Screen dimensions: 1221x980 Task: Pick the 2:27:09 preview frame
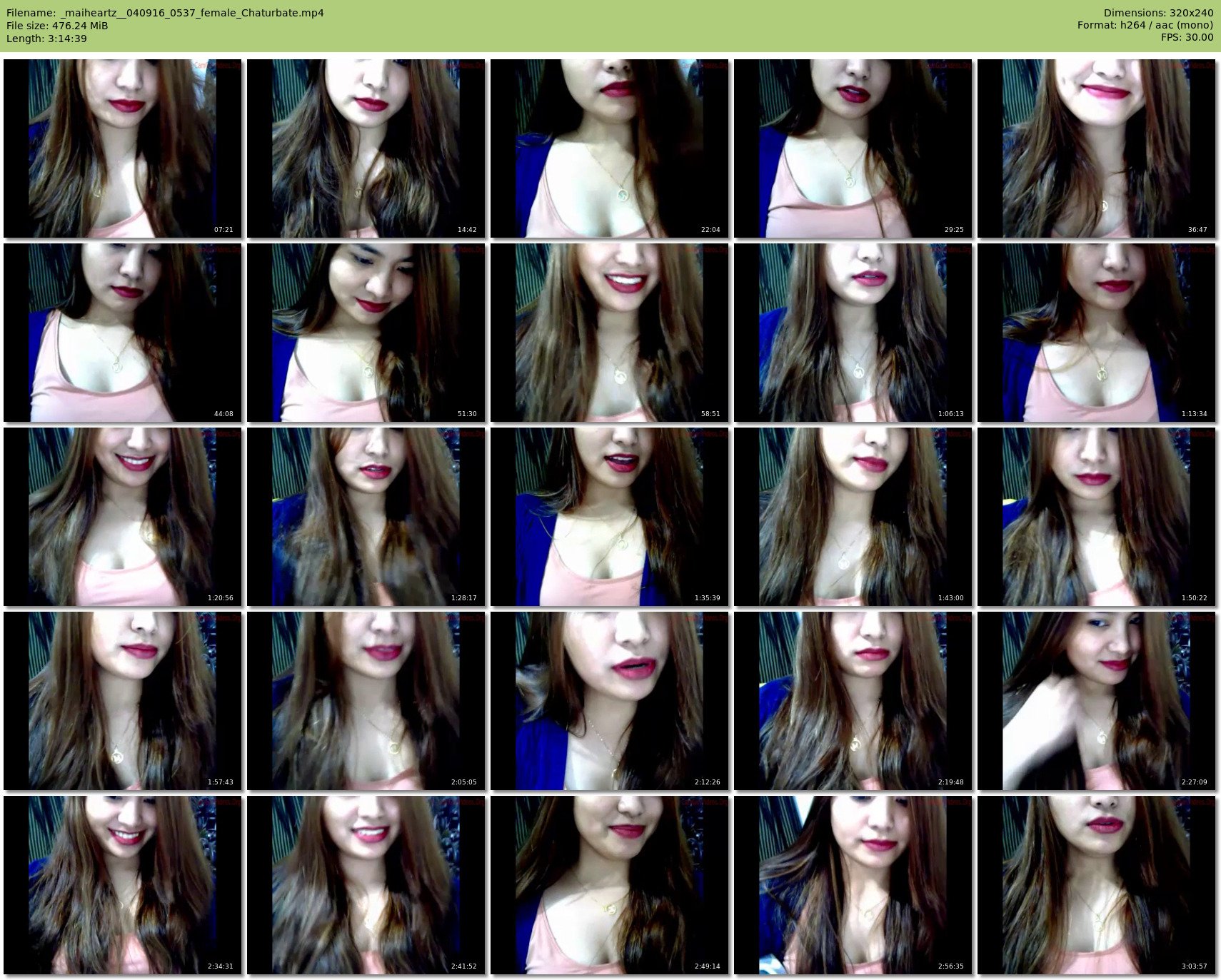coord(1096,701)
